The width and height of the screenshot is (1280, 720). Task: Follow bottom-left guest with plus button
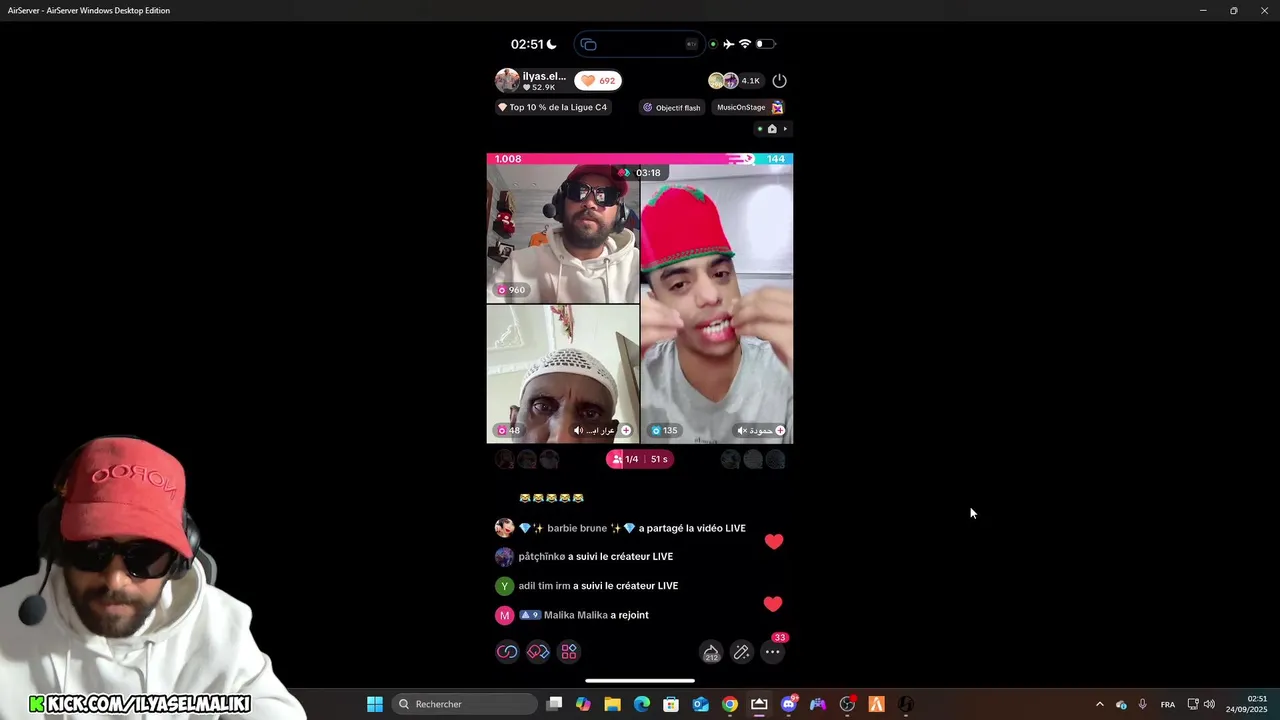pos(626,431)
